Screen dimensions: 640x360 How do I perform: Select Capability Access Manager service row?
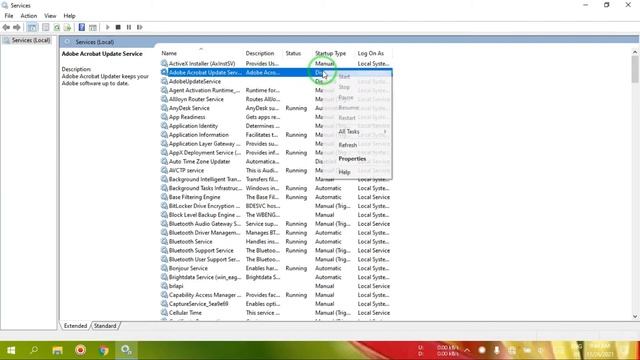[276, 295]
